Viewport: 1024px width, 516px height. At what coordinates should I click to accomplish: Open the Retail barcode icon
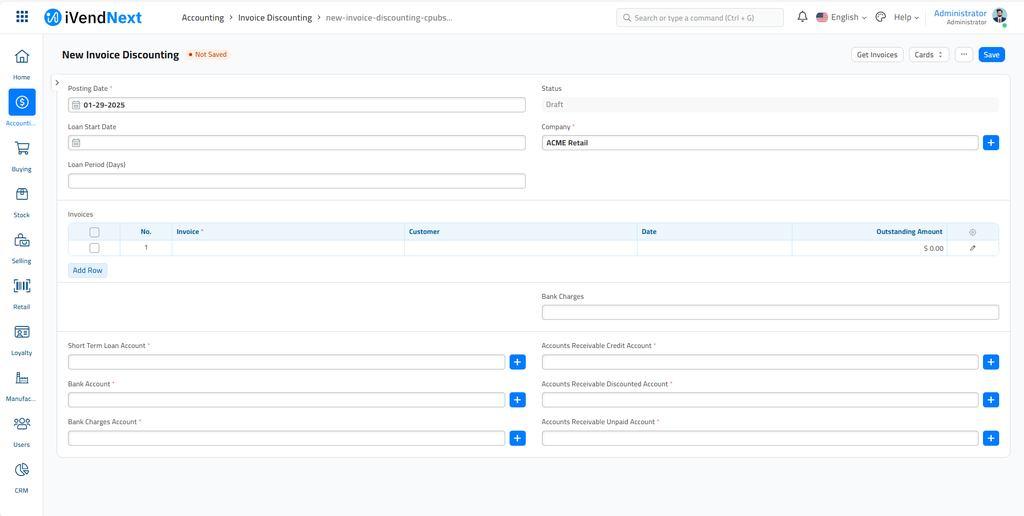[22, 286]
